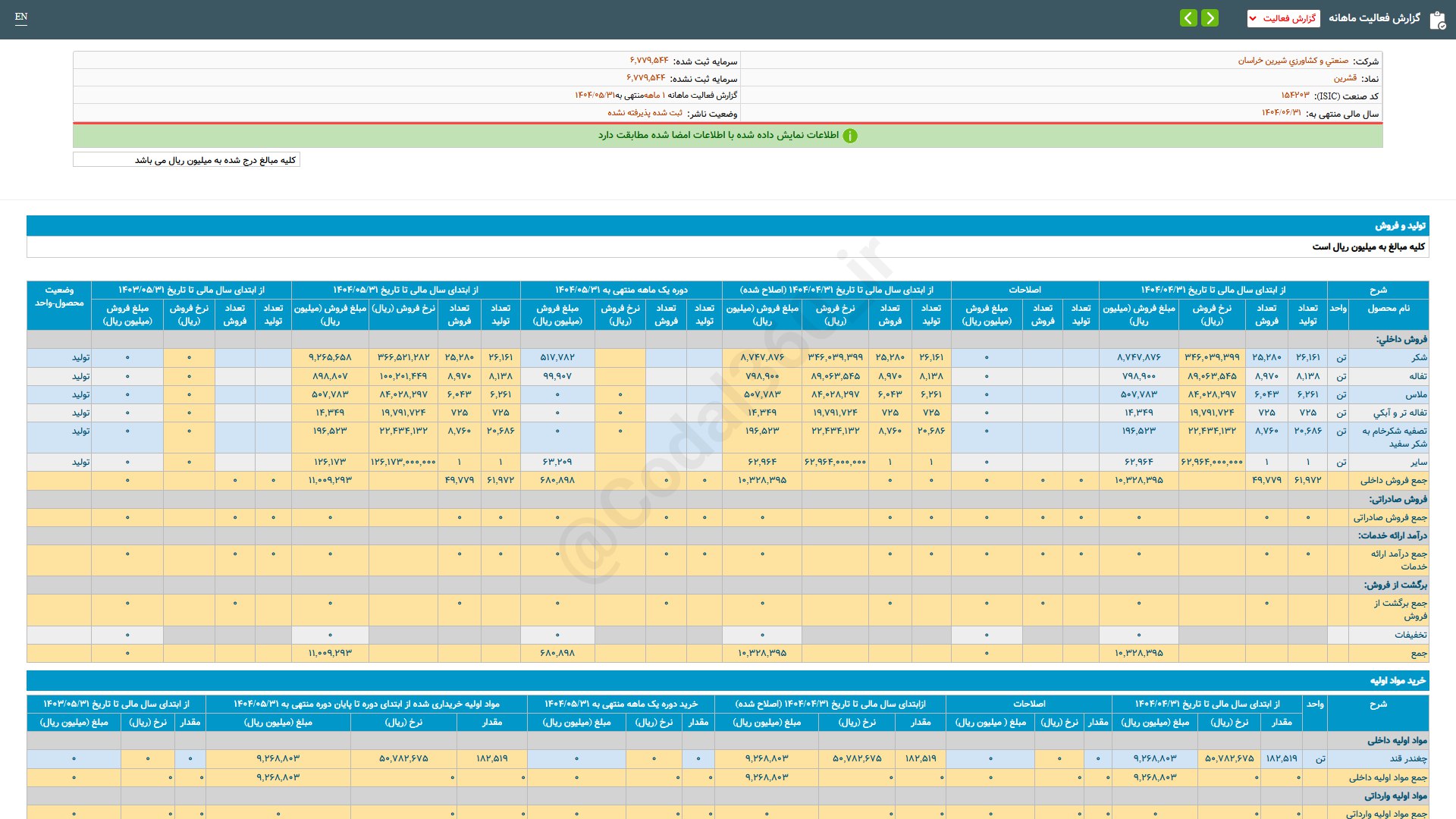Viewport: 1456px width, 819px height.
Task: Click the symbol name قشرين
Action: 1345,78
